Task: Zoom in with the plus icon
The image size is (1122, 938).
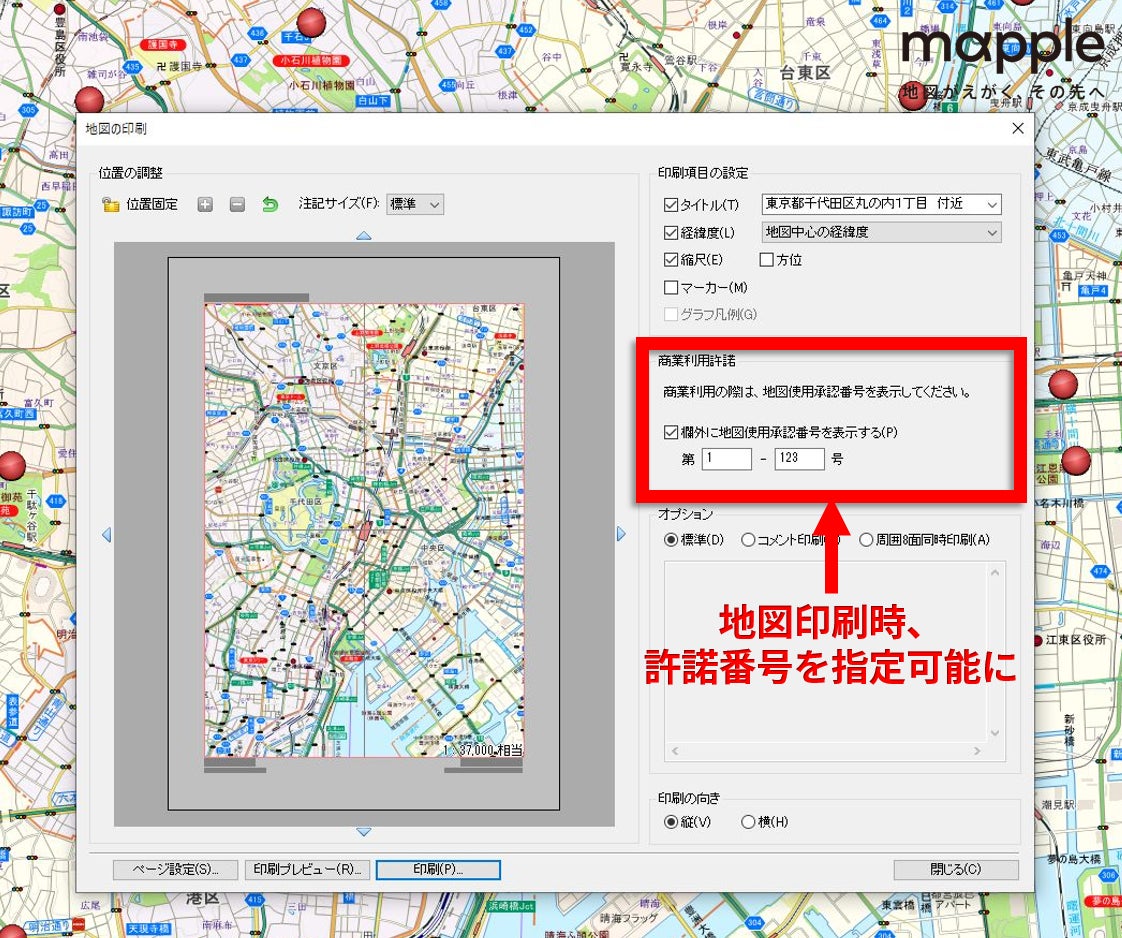Action: (x=205, y=205)
